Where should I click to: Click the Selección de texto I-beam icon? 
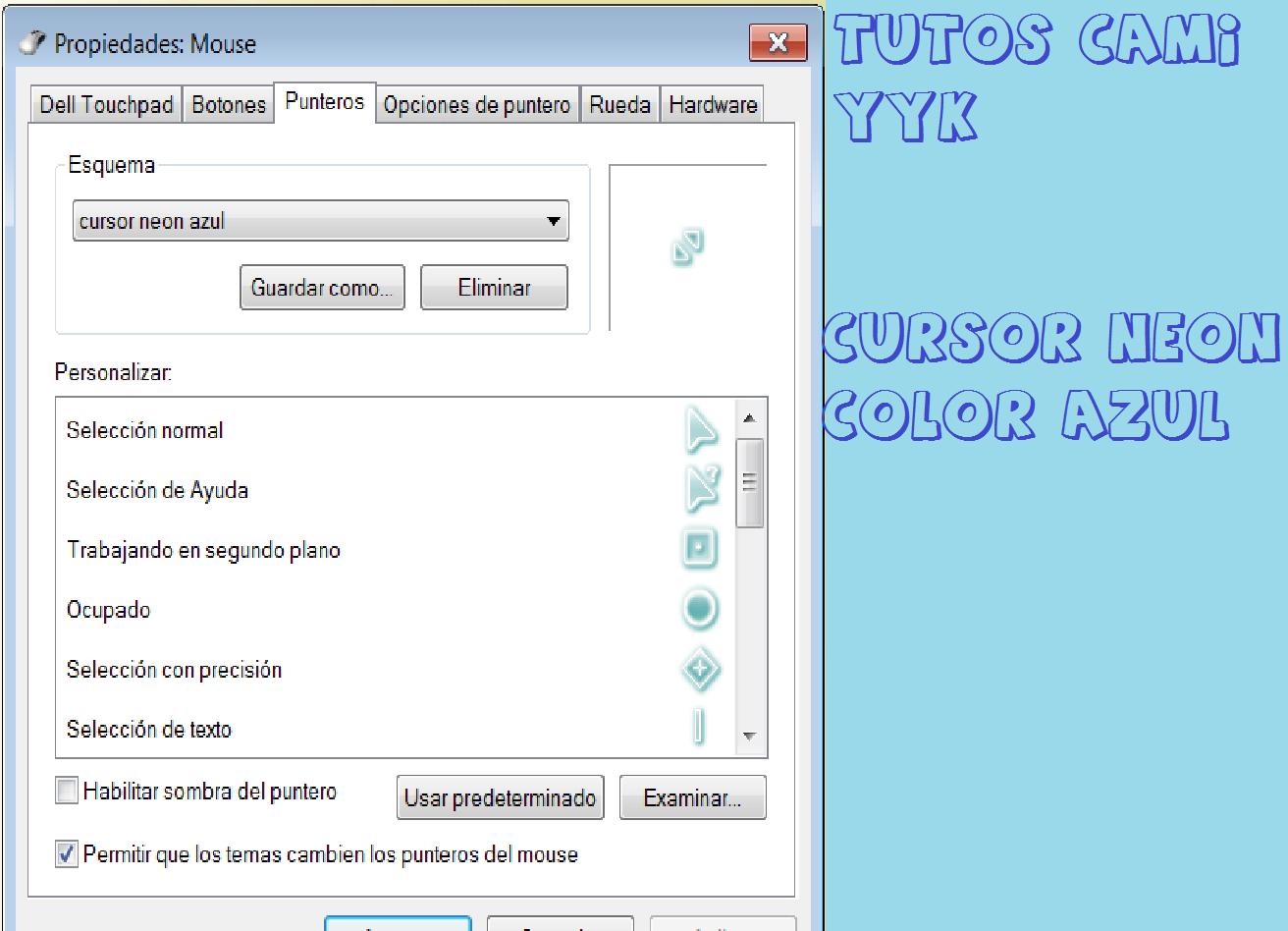(699, 728)
